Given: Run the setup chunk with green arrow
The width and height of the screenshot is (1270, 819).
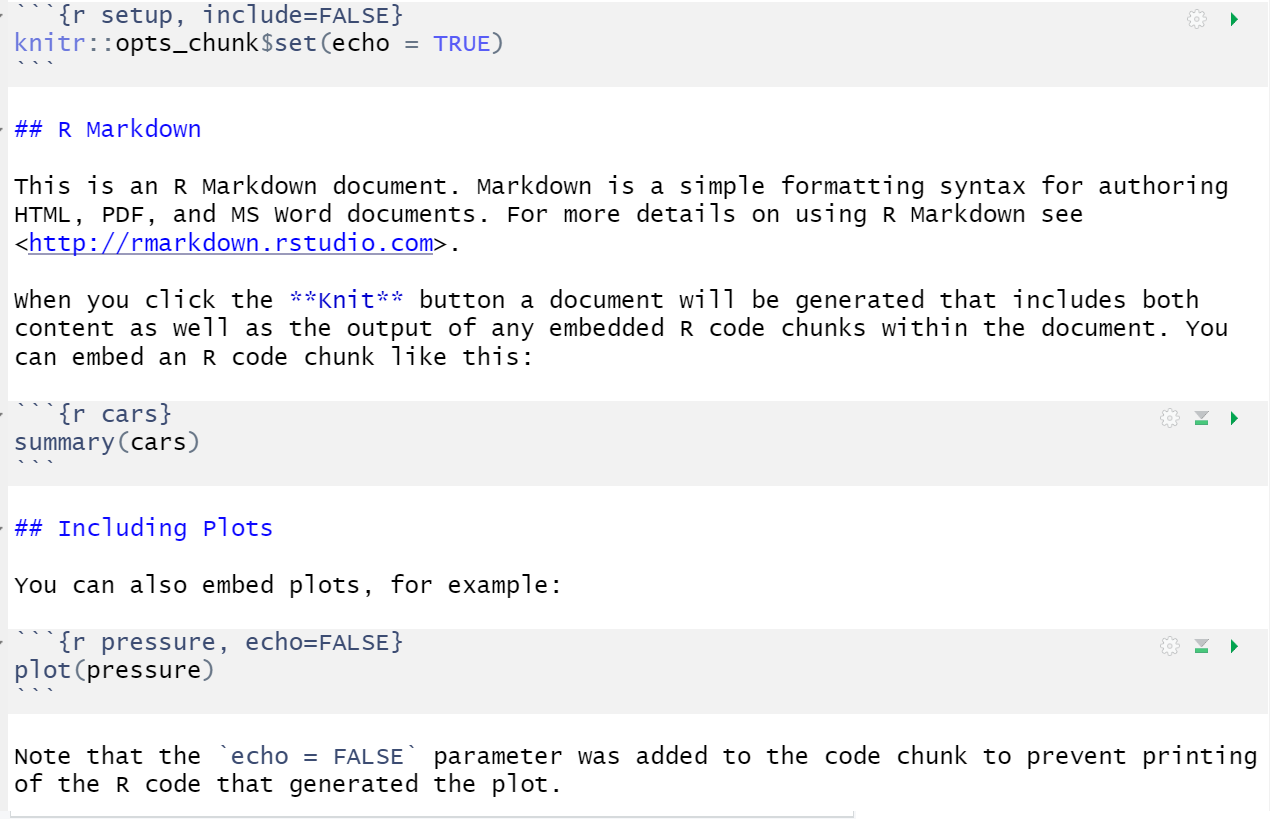Looking at the screenshot, I should [1234, 19].
